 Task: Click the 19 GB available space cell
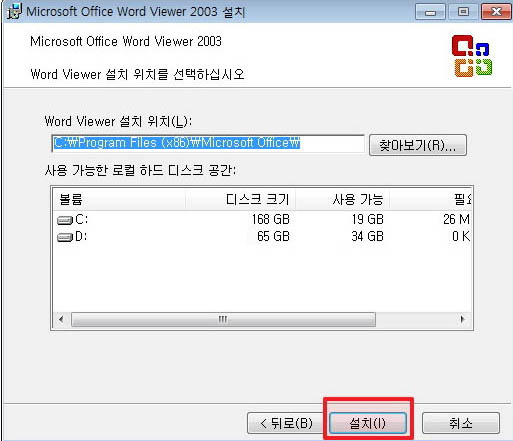click(x=367, y=219)
